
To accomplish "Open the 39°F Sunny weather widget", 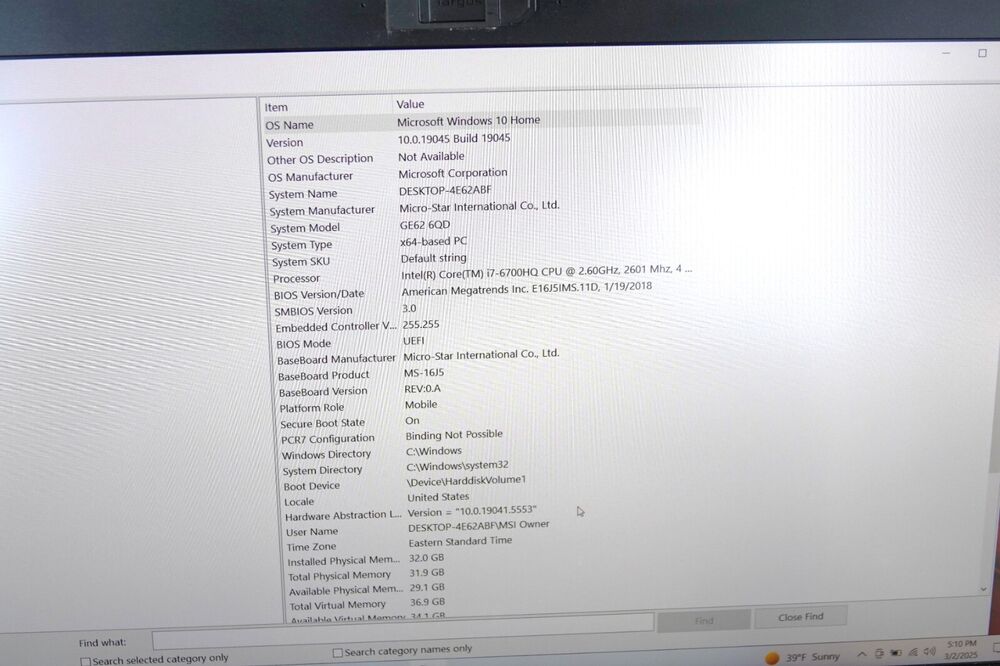I will (802, 657).
